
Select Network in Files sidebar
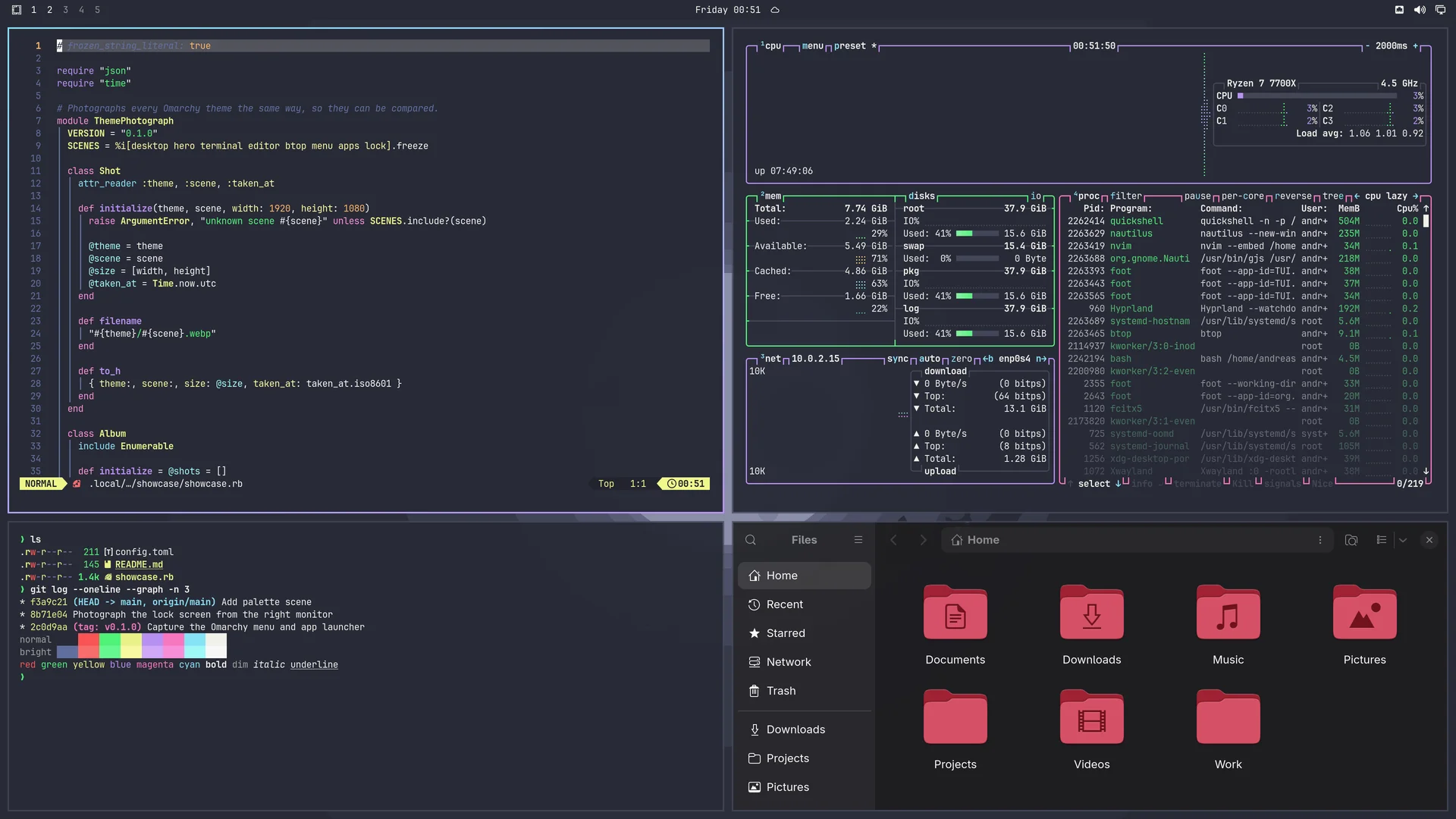805,662
